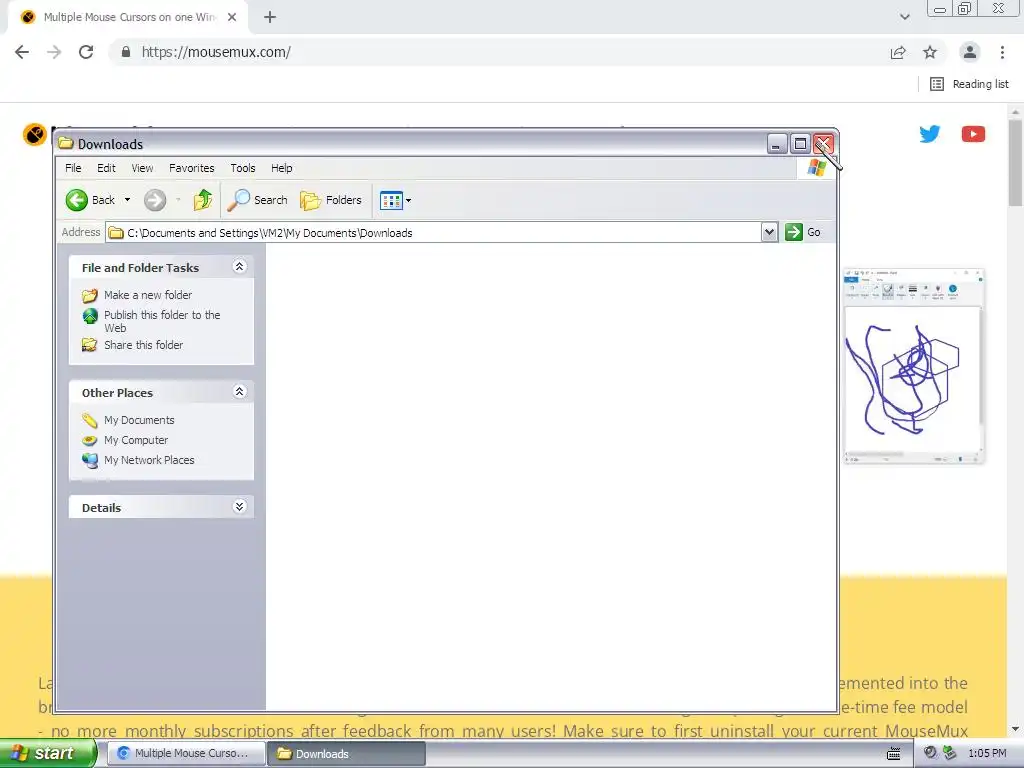Click Publish this folder to the Web
The width and height of the screenshot is (1024, 768).
(x=162, y=321)
